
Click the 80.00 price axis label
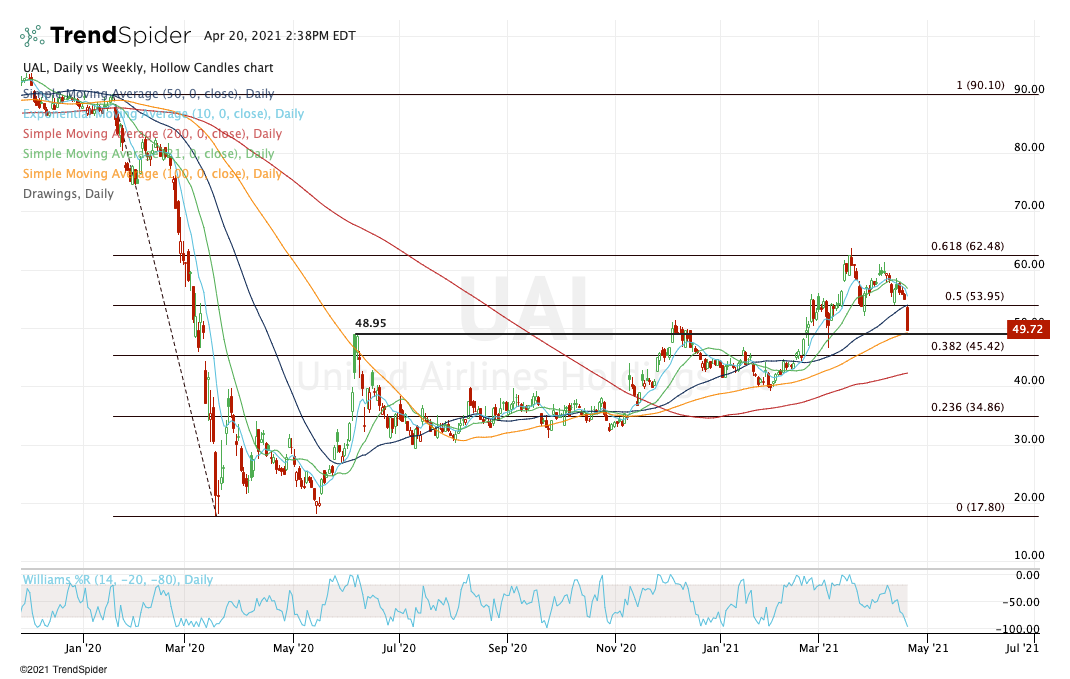[x=1029, y=147]
